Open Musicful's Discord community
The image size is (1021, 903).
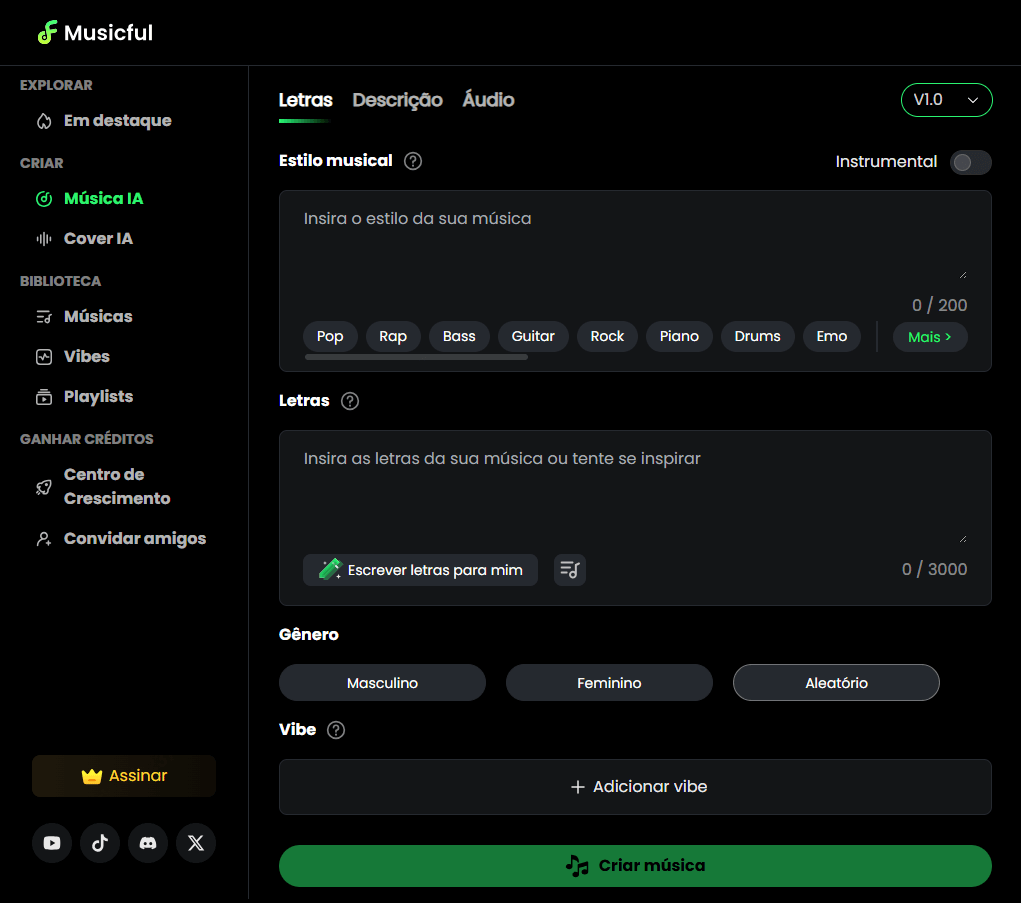[x=147, y=843]
